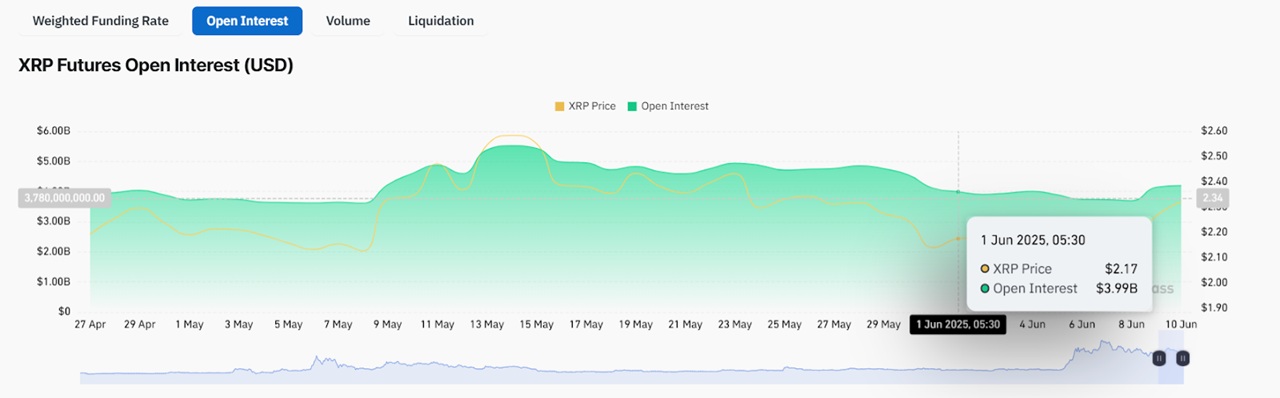Click the yellow XRP Price dot in tooltip
The width and height of the screenshot is (1280, 398).
tap(985, 269)
